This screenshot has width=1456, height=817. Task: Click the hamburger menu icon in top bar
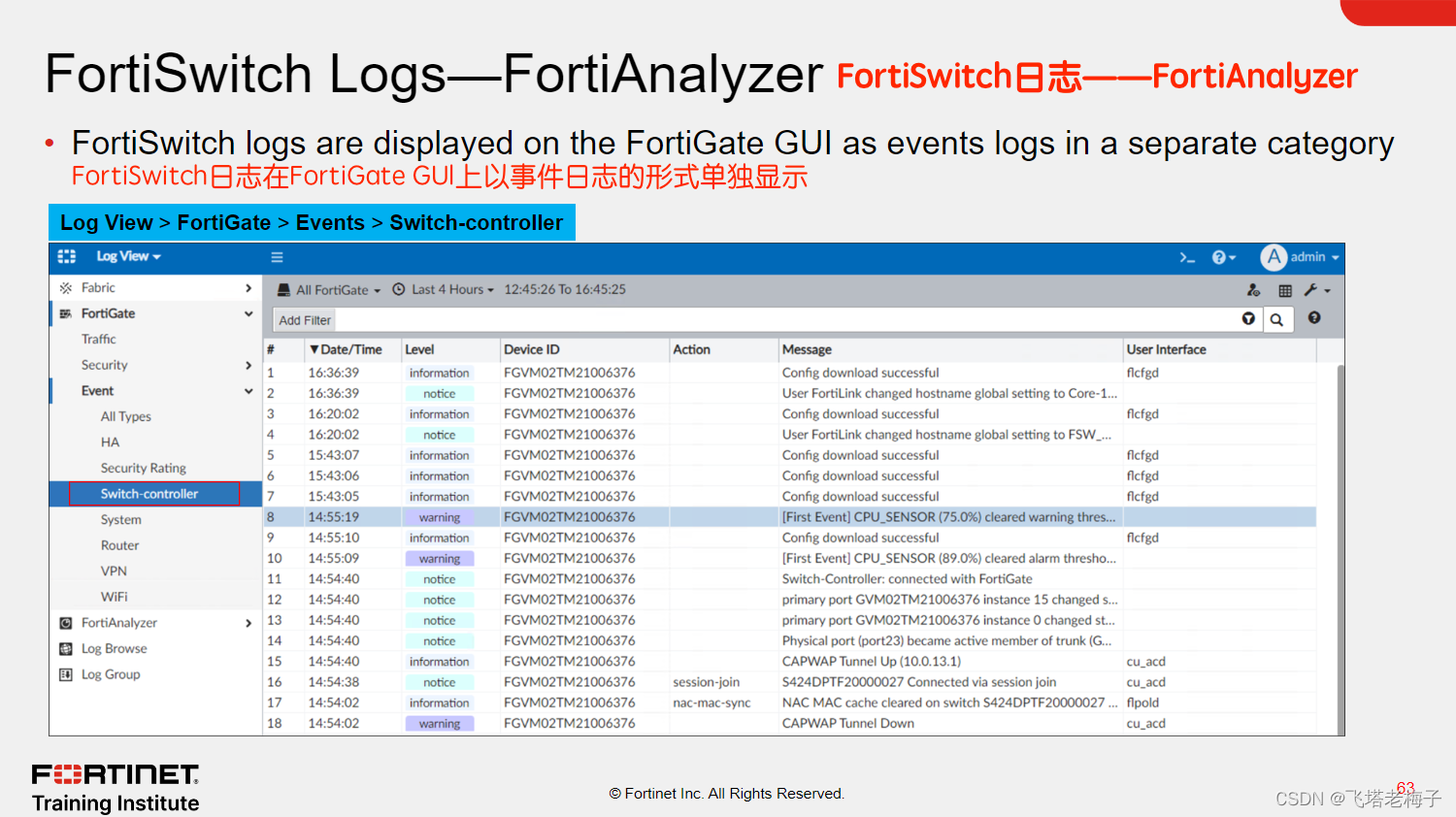pos(277,256)
